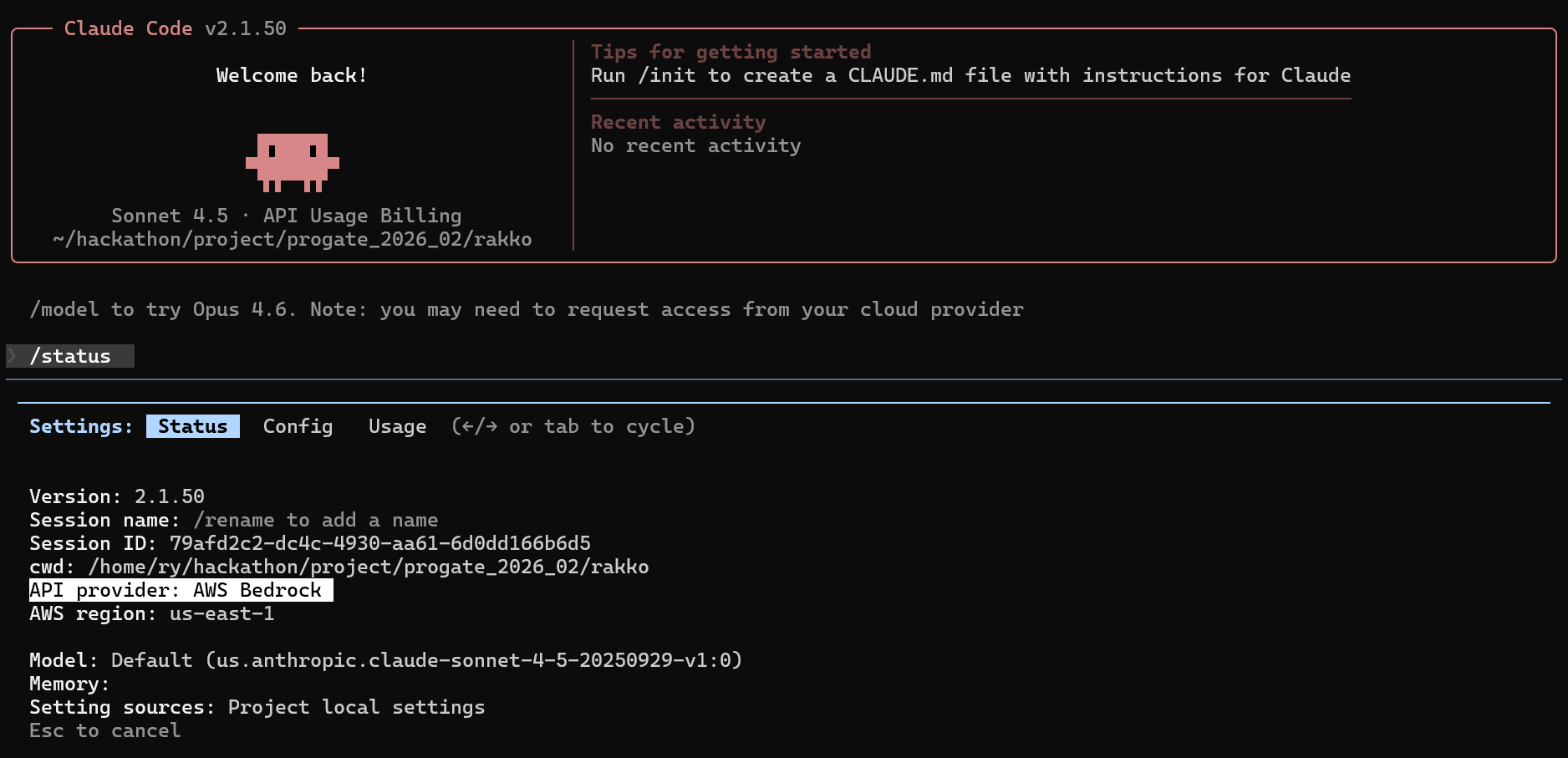1568x758 pixels.
Task: Click the Claude Code v2.1.50 title
Action: click(175, 28)
